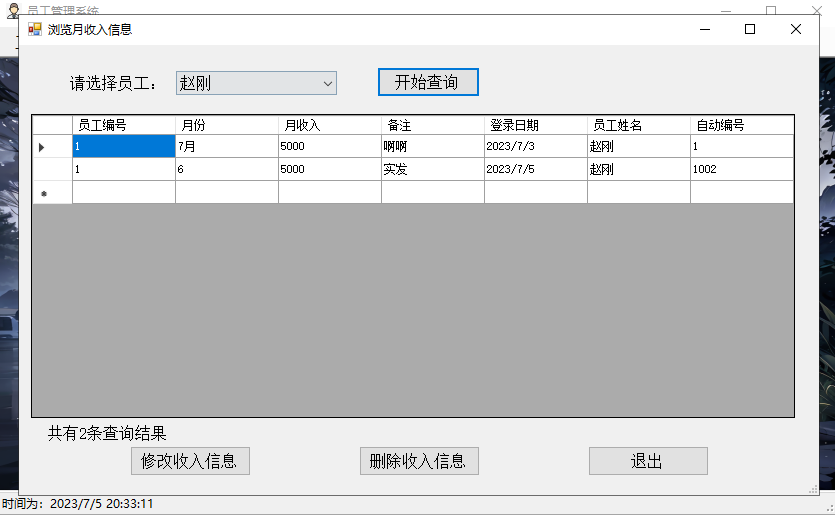Click the 备注 column header

click(433, 125)
